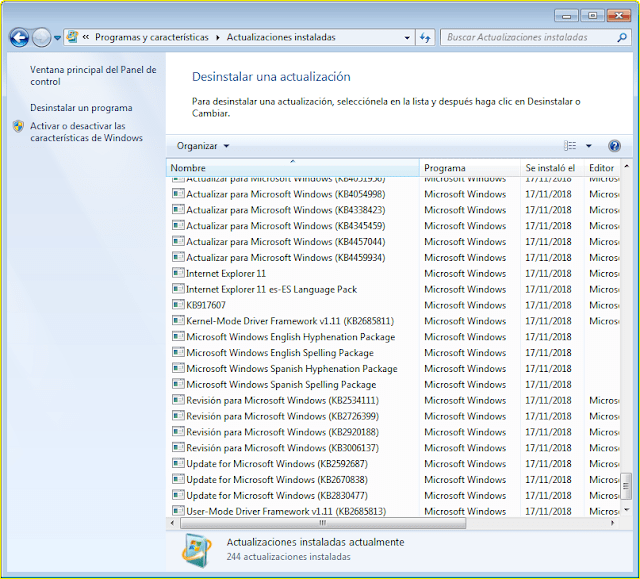Click Microsoft Windows in the KB917607 row
The image size is (640, 579).
(465, 305)
